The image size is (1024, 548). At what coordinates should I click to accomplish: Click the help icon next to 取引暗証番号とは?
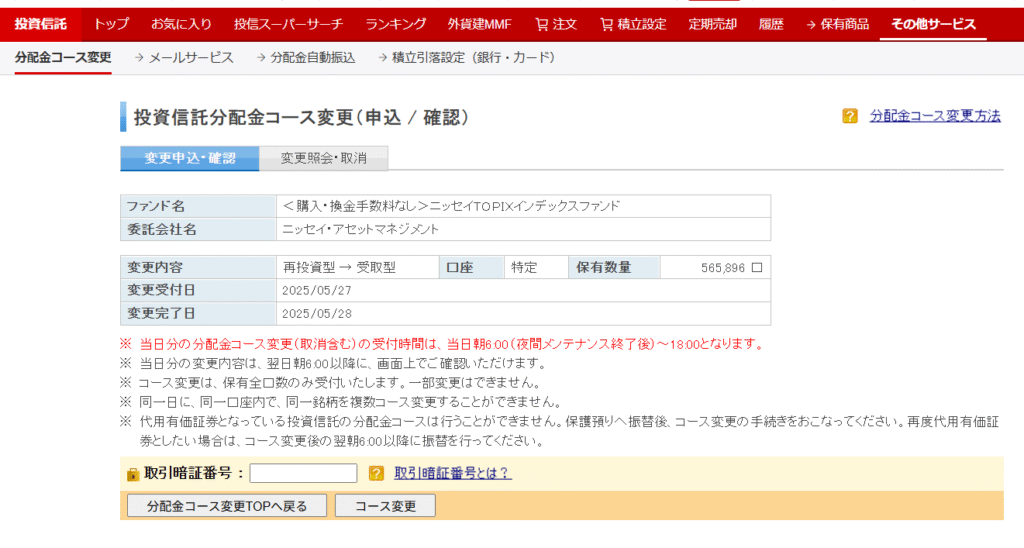point(376,473)
